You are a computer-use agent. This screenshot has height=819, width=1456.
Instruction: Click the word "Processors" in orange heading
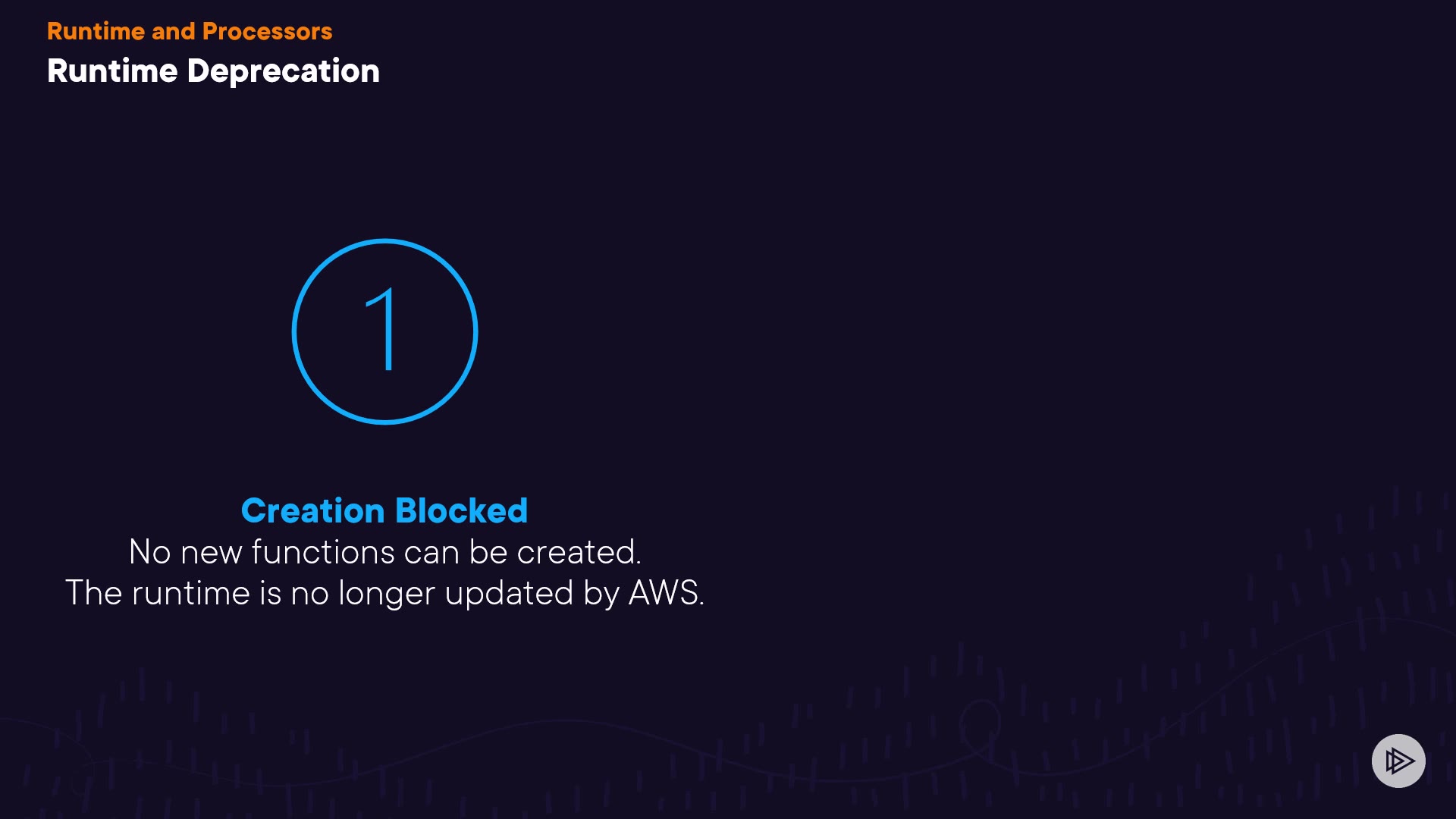pyautogui.click(x=267, y=31)
